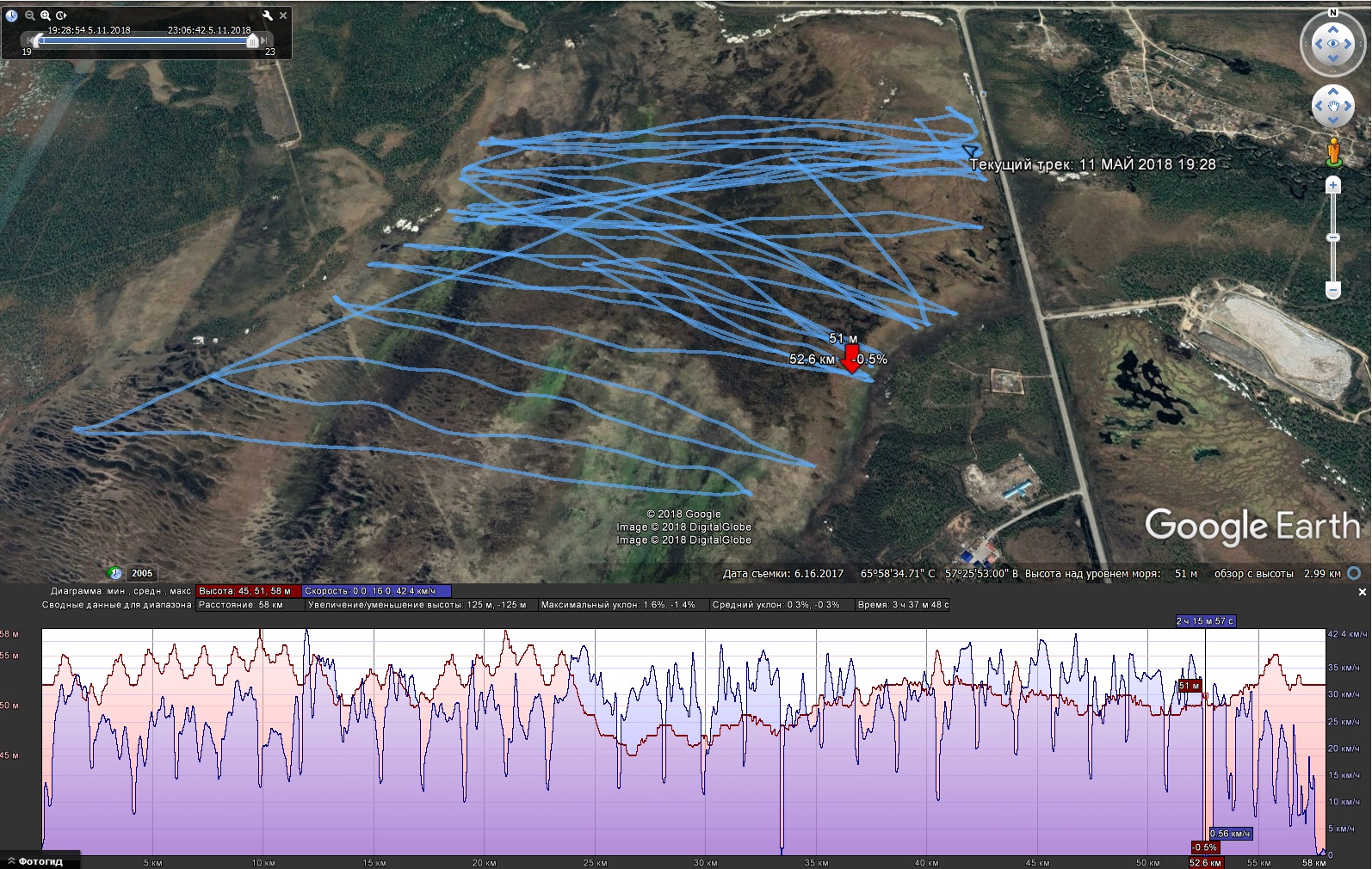Viewport: 1372px width, 869px height.
Task: Start time animation playback
Action: pos(62,15)
